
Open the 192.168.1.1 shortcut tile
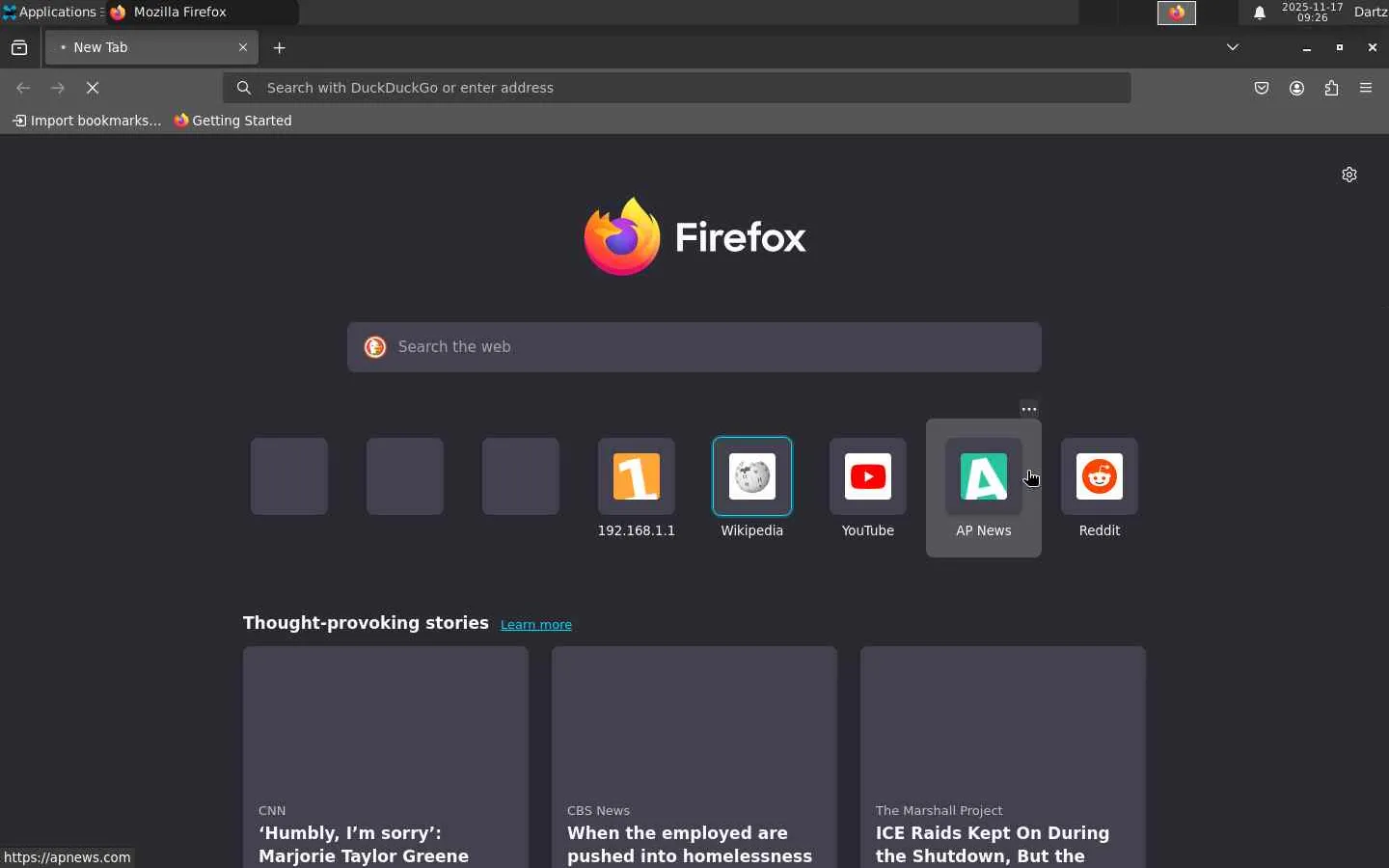tap(637, 488)
